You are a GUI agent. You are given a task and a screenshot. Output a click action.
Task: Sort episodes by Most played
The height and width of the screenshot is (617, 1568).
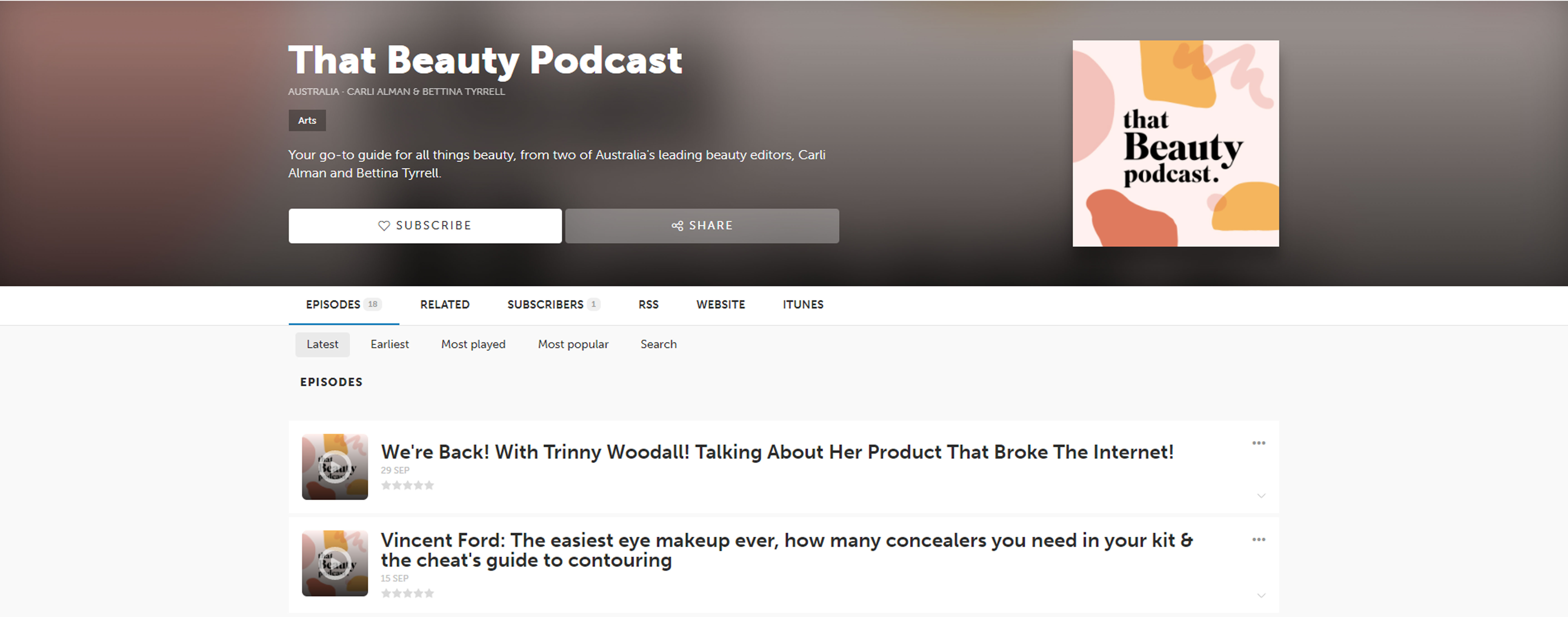click(473, 344)
